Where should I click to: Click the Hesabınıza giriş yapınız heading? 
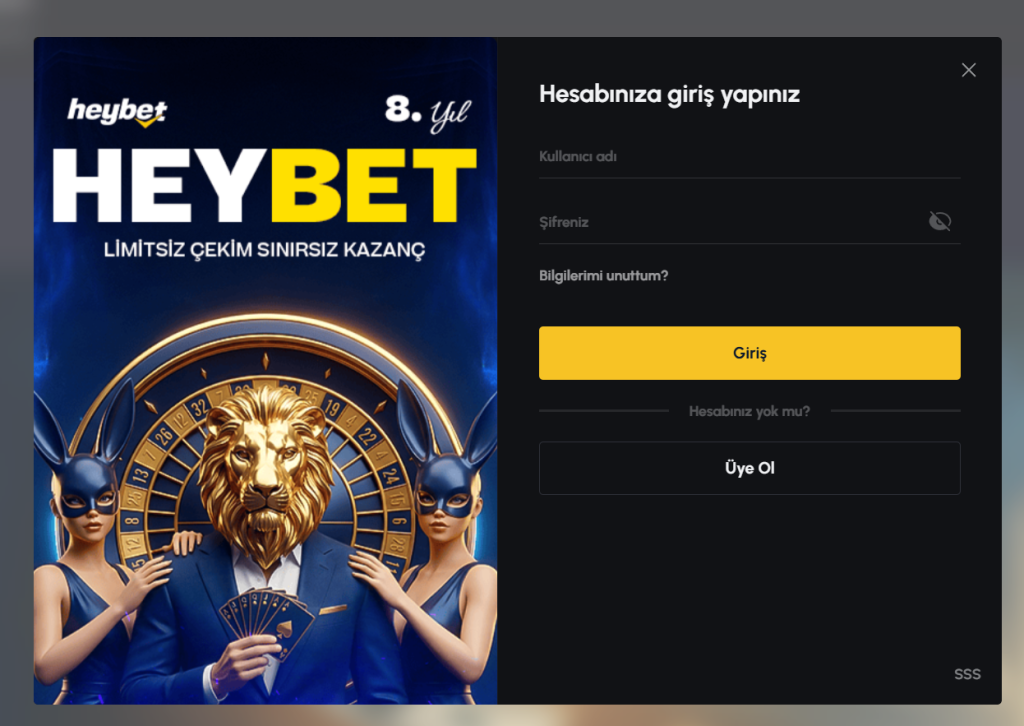point(669,95)
